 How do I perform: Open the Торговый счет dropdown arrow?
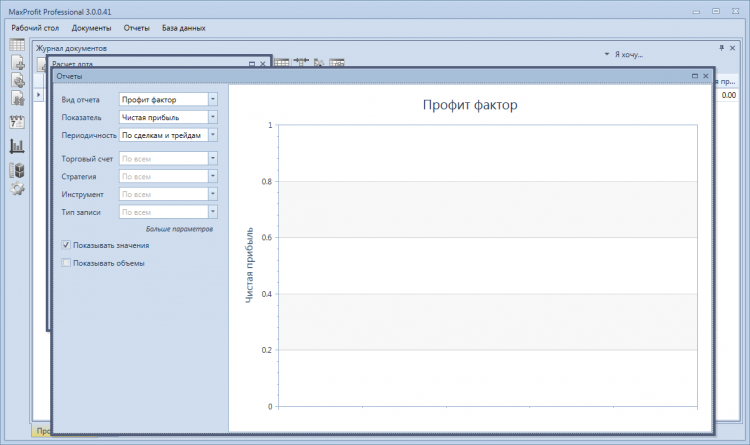(x=213, y=158)
